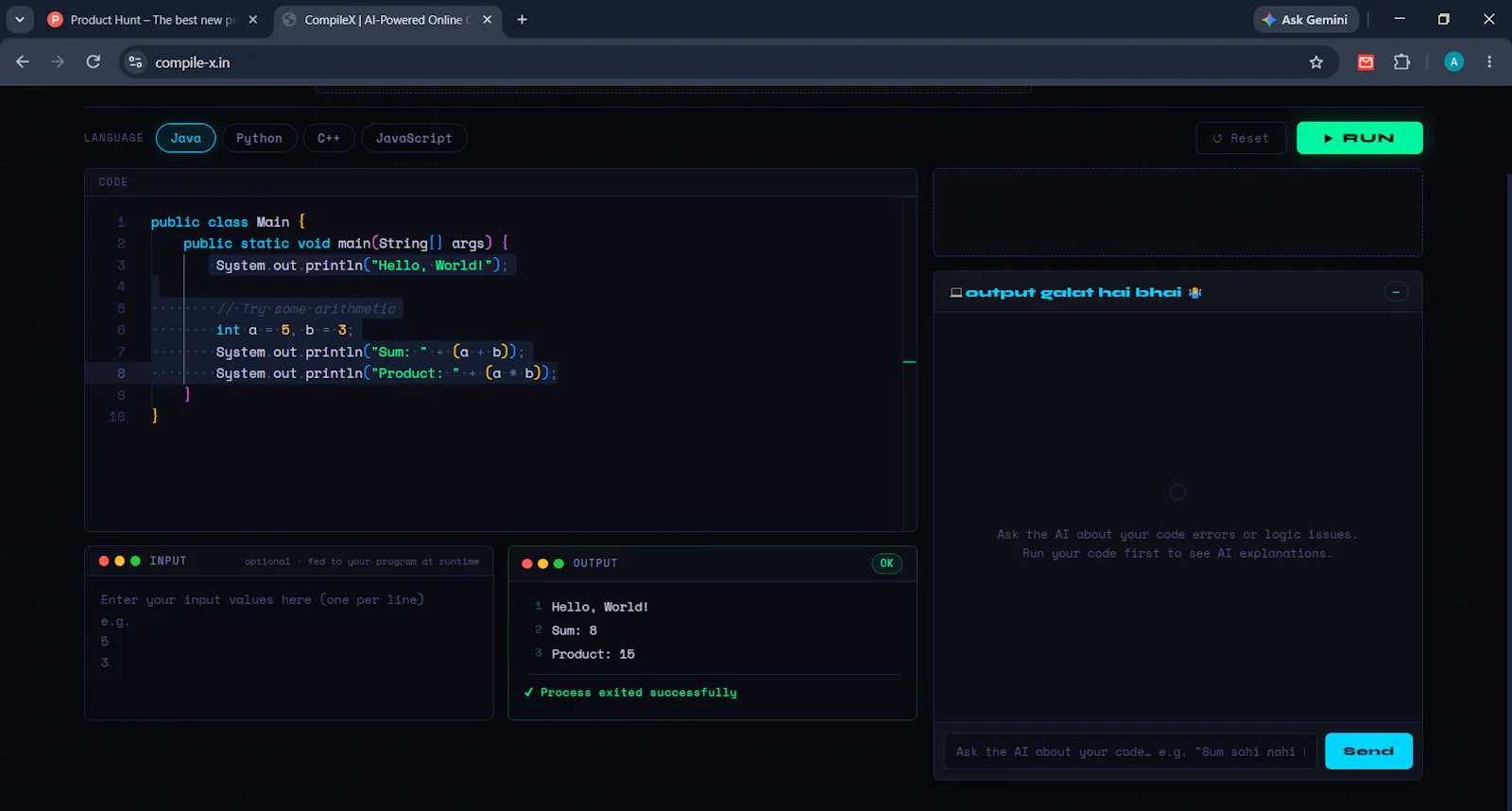Click into the program input text area
The height and width of the screenshot is (811, 1512).
pyautogui.click(x=289, y=647)
